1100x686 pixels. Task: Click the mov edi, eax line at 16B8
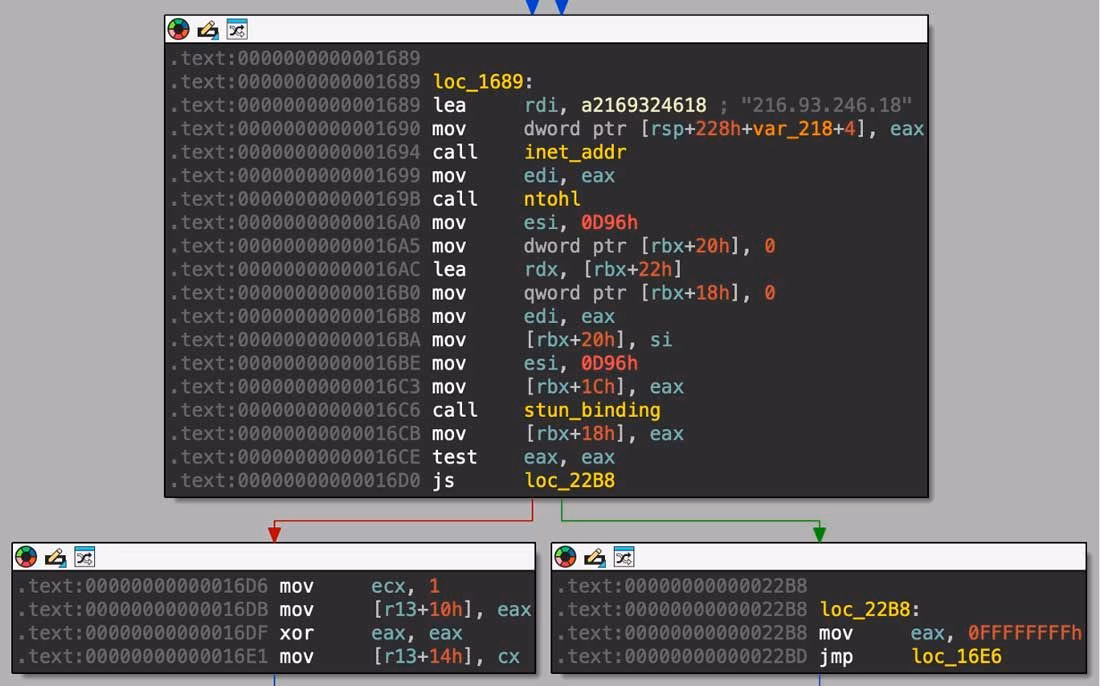coord(523,317)
